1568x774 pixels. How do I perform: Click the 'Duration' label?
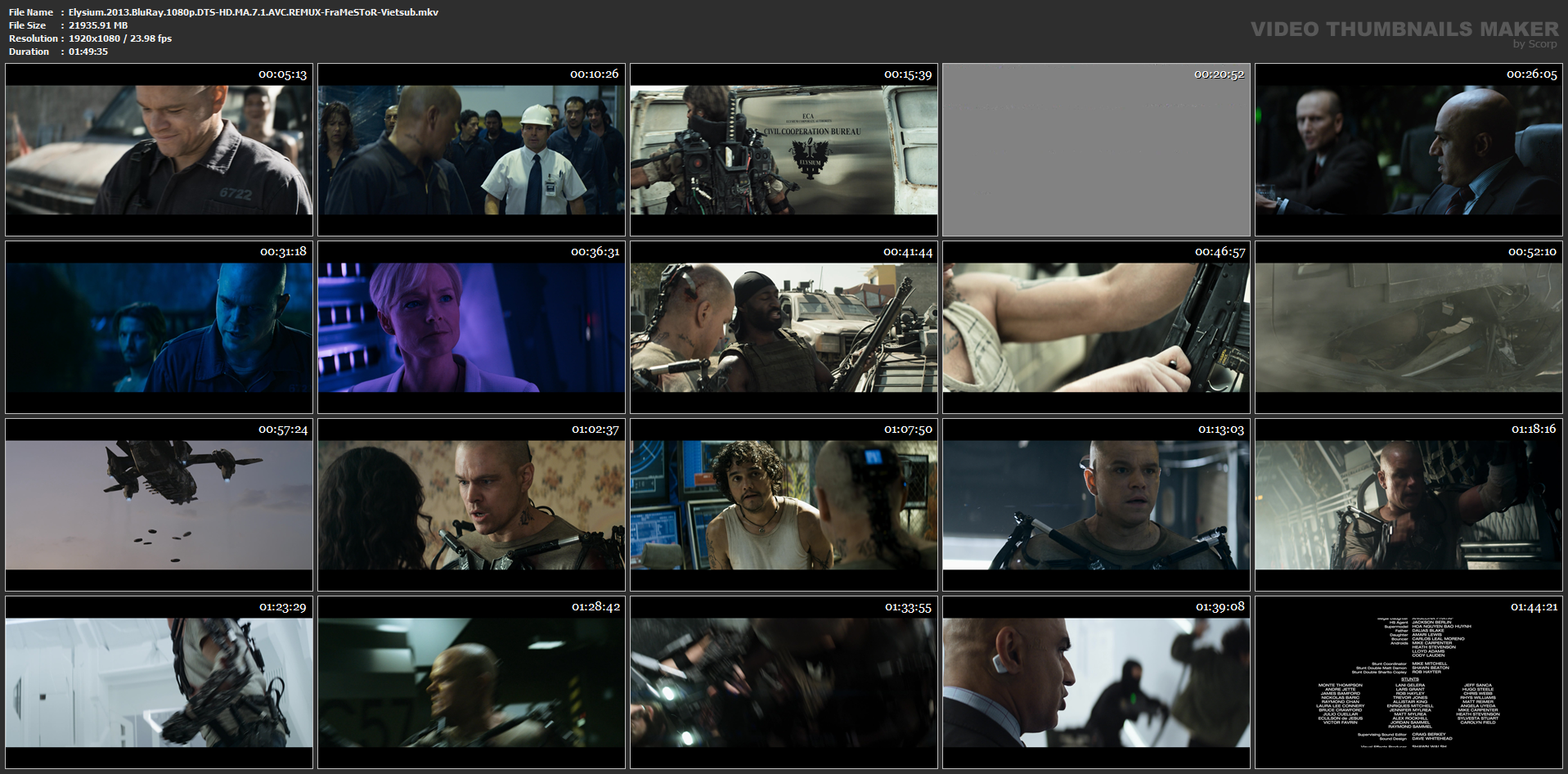(29, 52)
